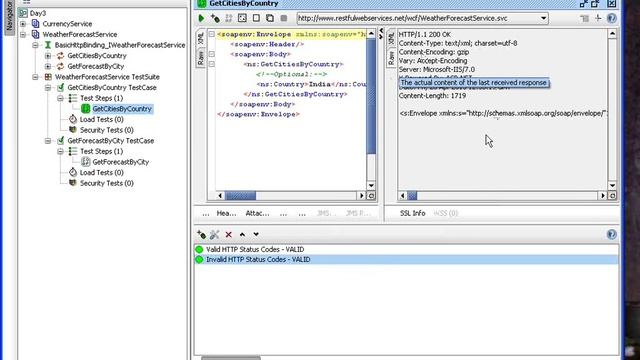Collapse WeatherForecastService TestSuite node
This screenshot has height=360, width=640.
tap(36, 77)
